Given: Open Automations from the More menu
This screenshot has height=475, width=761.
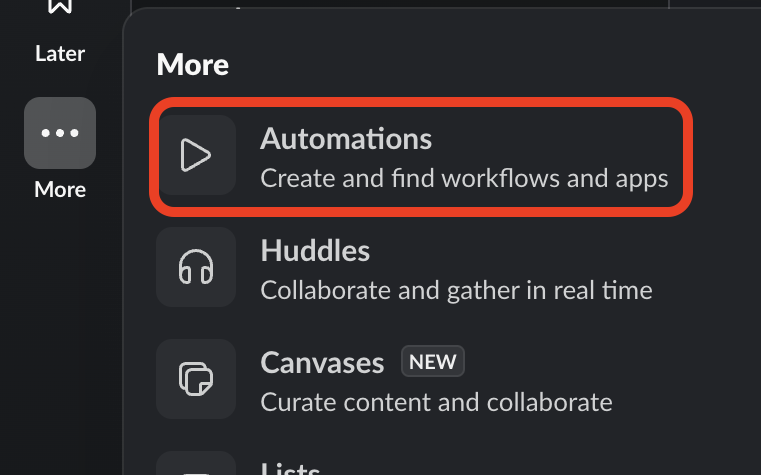Looking at the screenshot, I should [x=346, y=139].
